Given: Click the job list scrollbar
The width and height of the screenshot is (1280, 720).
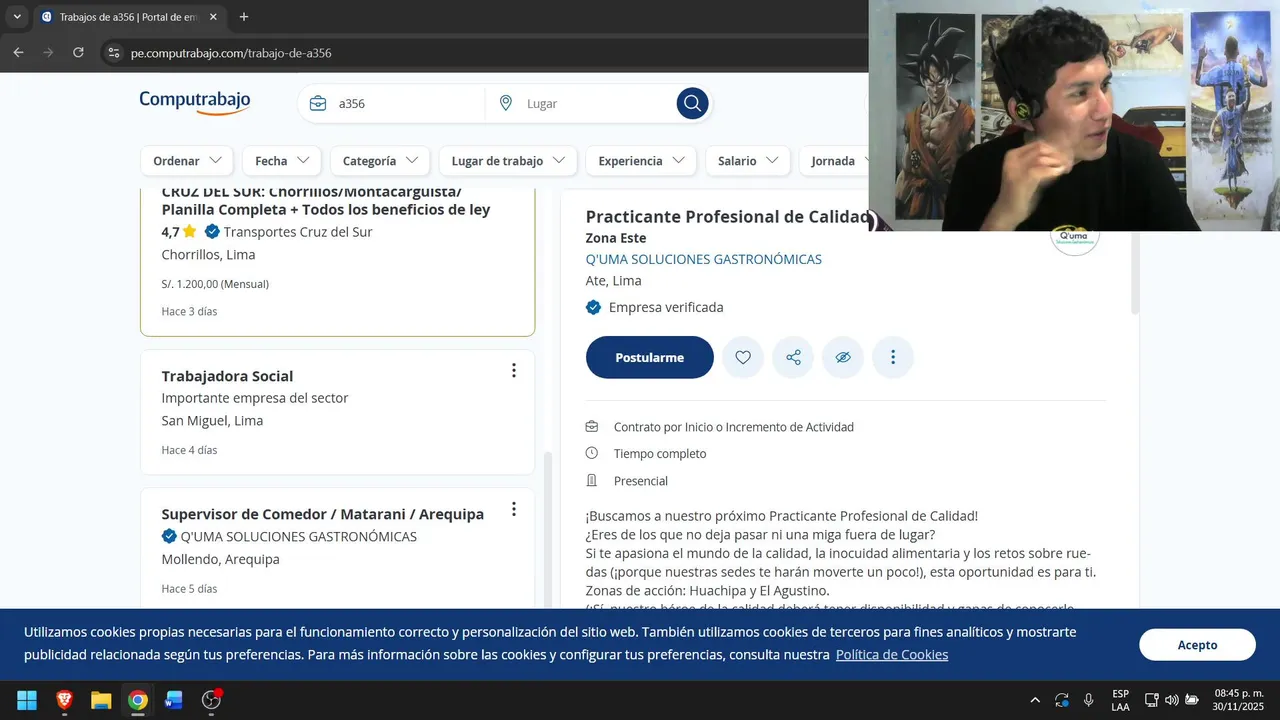Looking at the screenshot, I should [x=547, y=530].
